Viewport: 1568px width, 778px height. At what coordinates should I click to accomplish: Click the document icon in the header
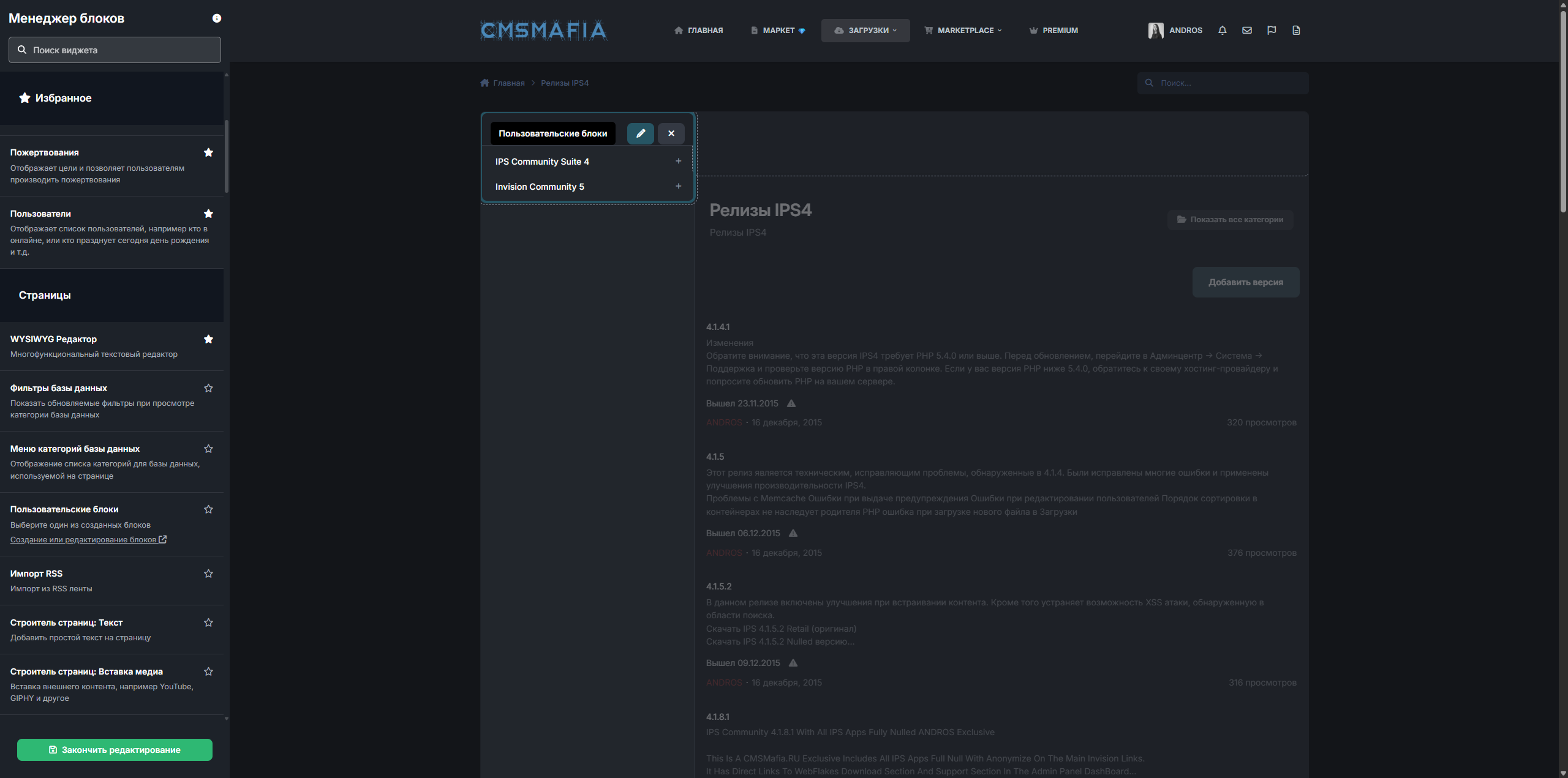pos(1295,31)
